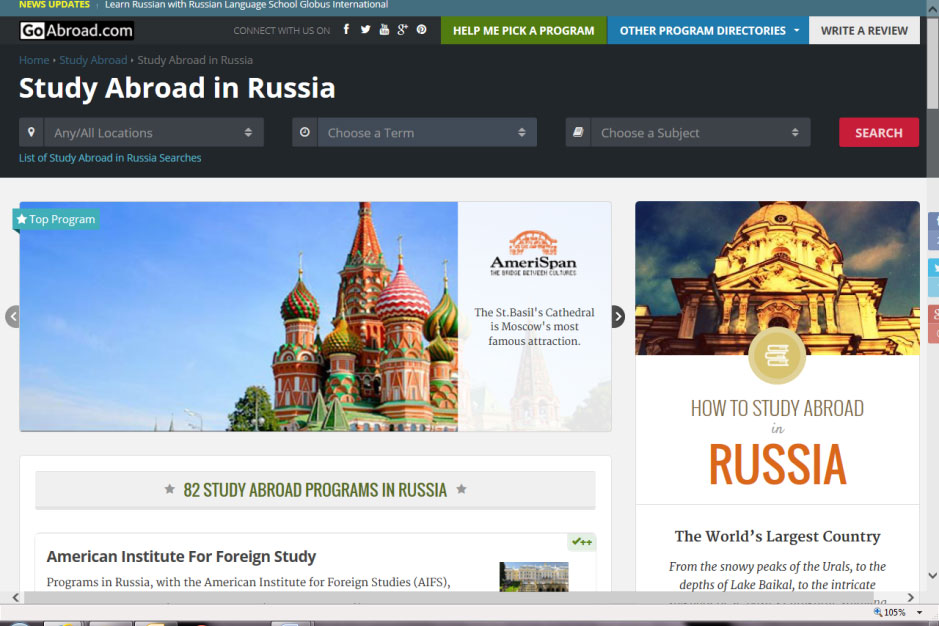The height and width of the screenshot is (626, 939).
Task: Click the horizontal scrollbar left arrow
Action: tap(16, 597)
